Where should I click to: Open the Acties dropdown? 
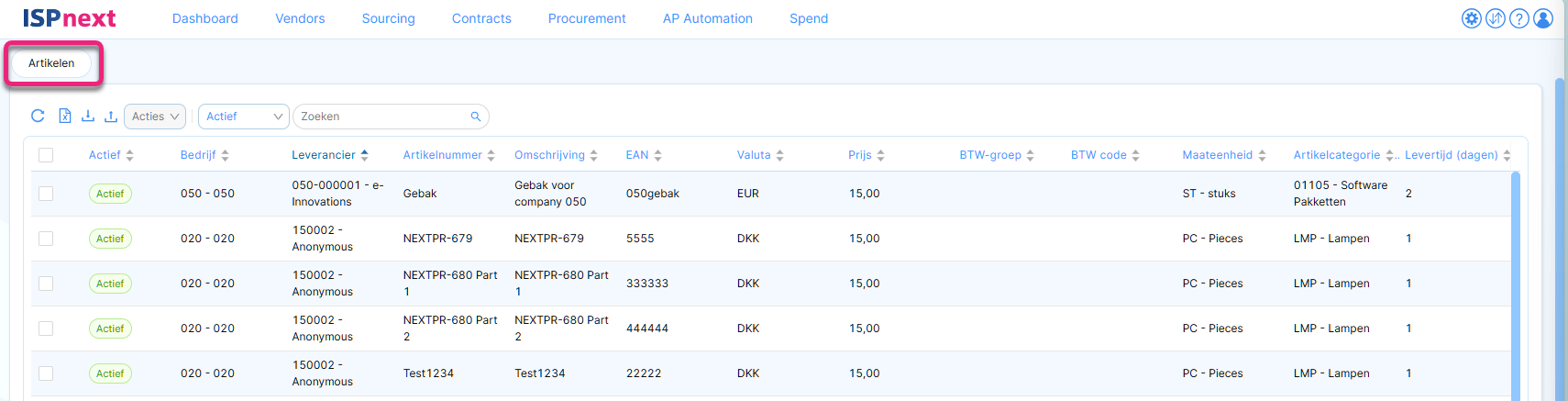pyautogui.click(x=155, y=117)
